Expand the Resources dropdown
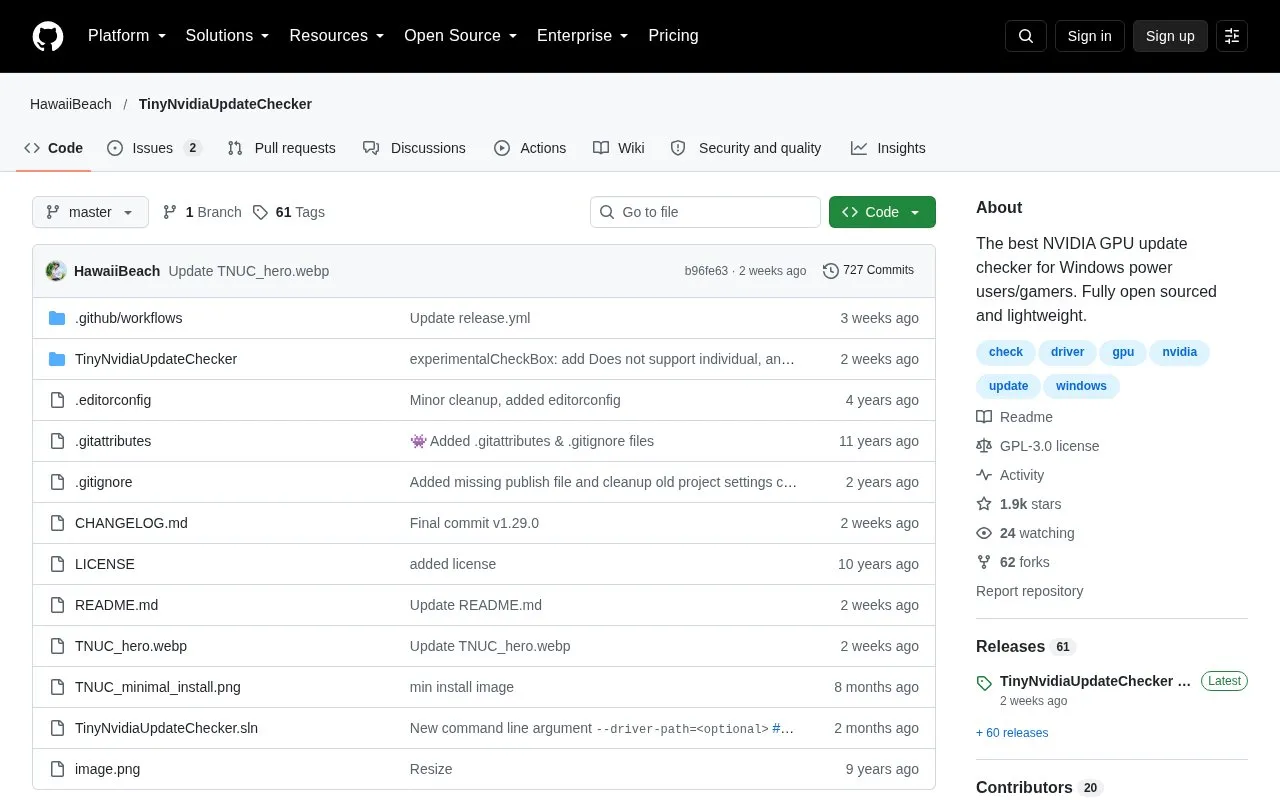1280x800 pixels. click(337, 36)
